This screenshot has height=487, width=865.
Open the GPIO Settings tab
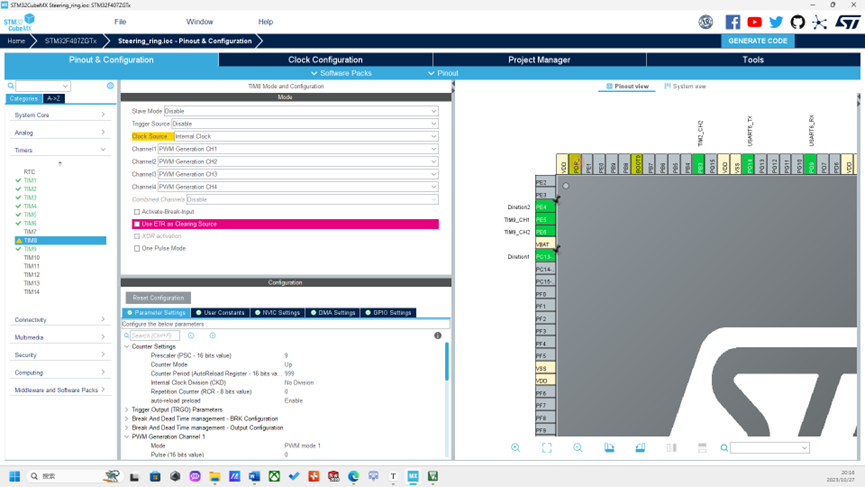388,313
